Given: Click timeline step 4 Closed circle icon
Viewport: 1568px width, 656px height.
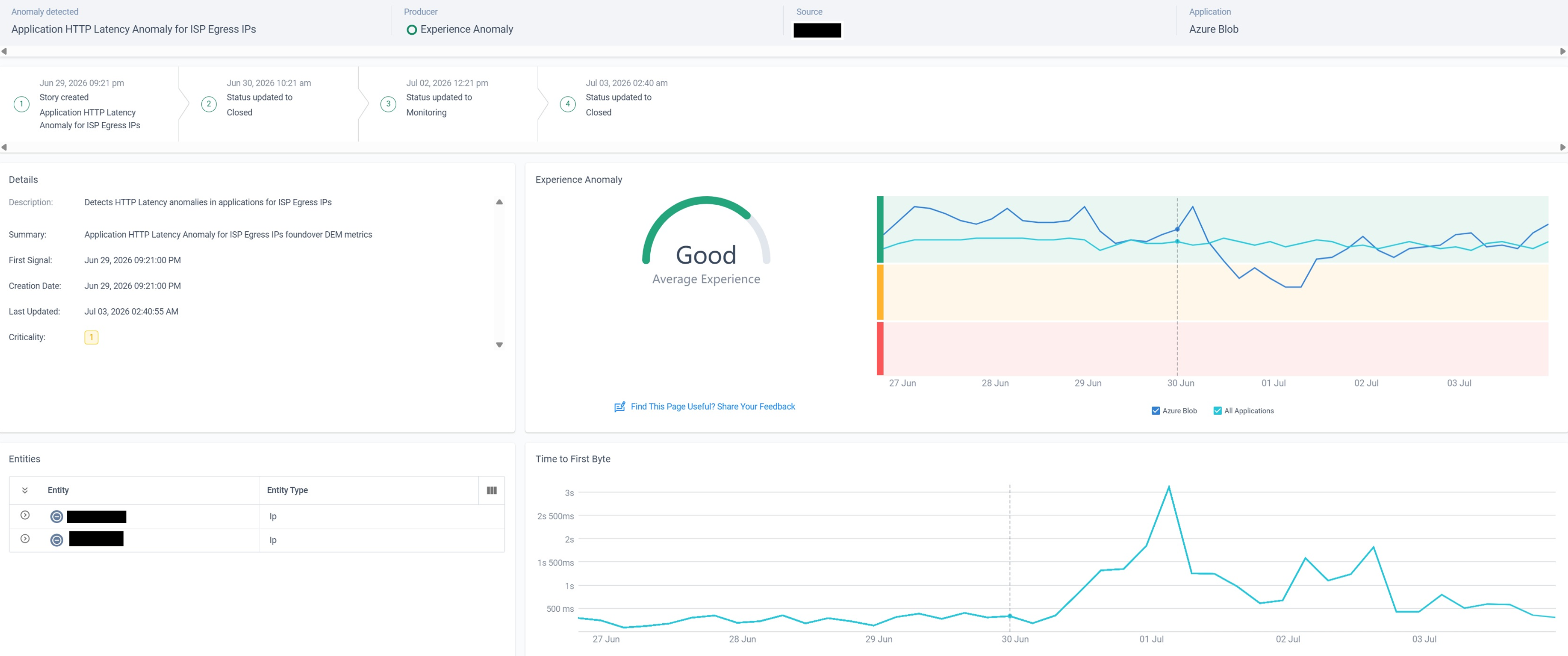Looking at the screenshot, I should coord(568,104).
